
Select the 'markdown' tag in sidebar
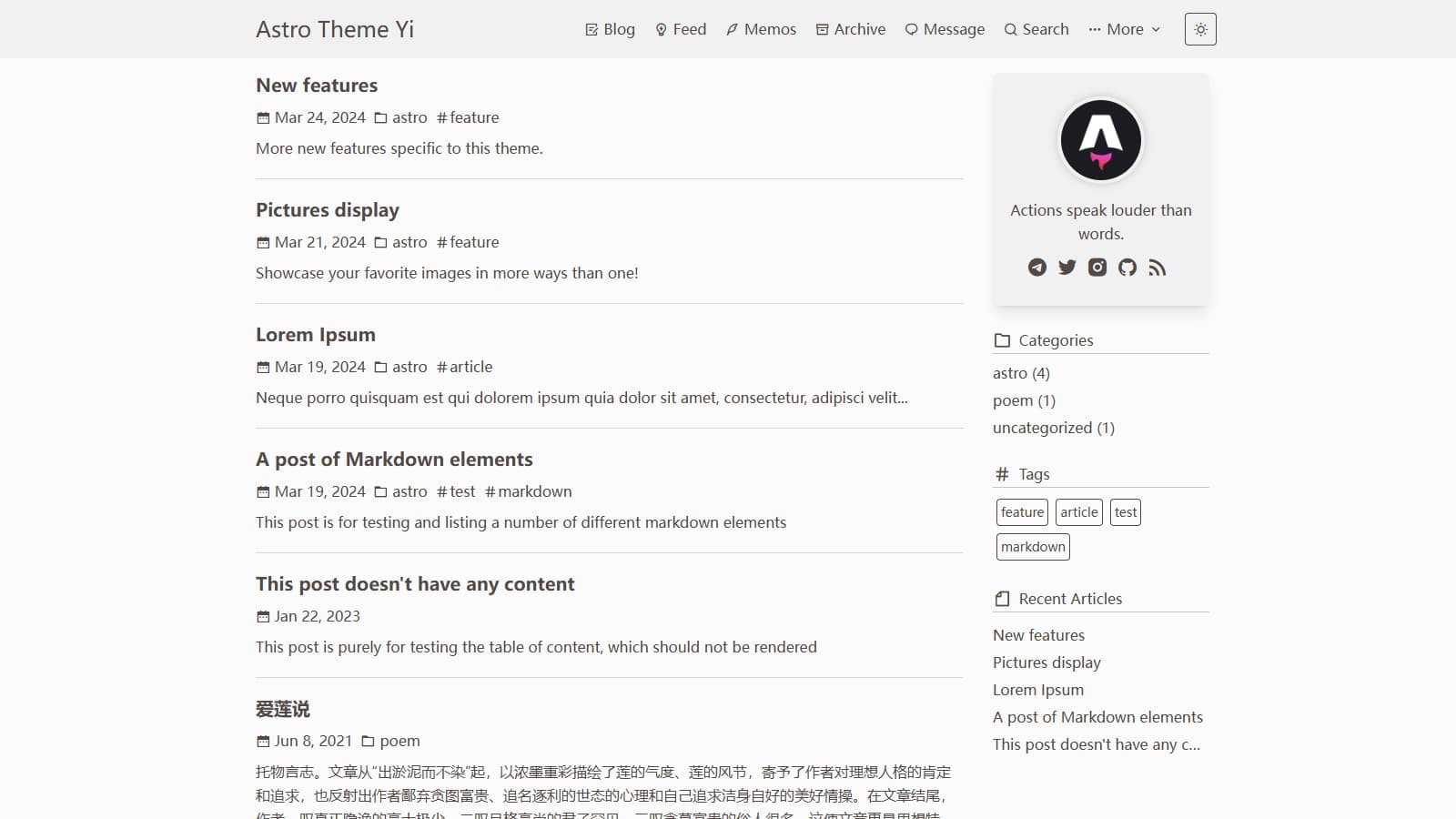point(1033,547)
